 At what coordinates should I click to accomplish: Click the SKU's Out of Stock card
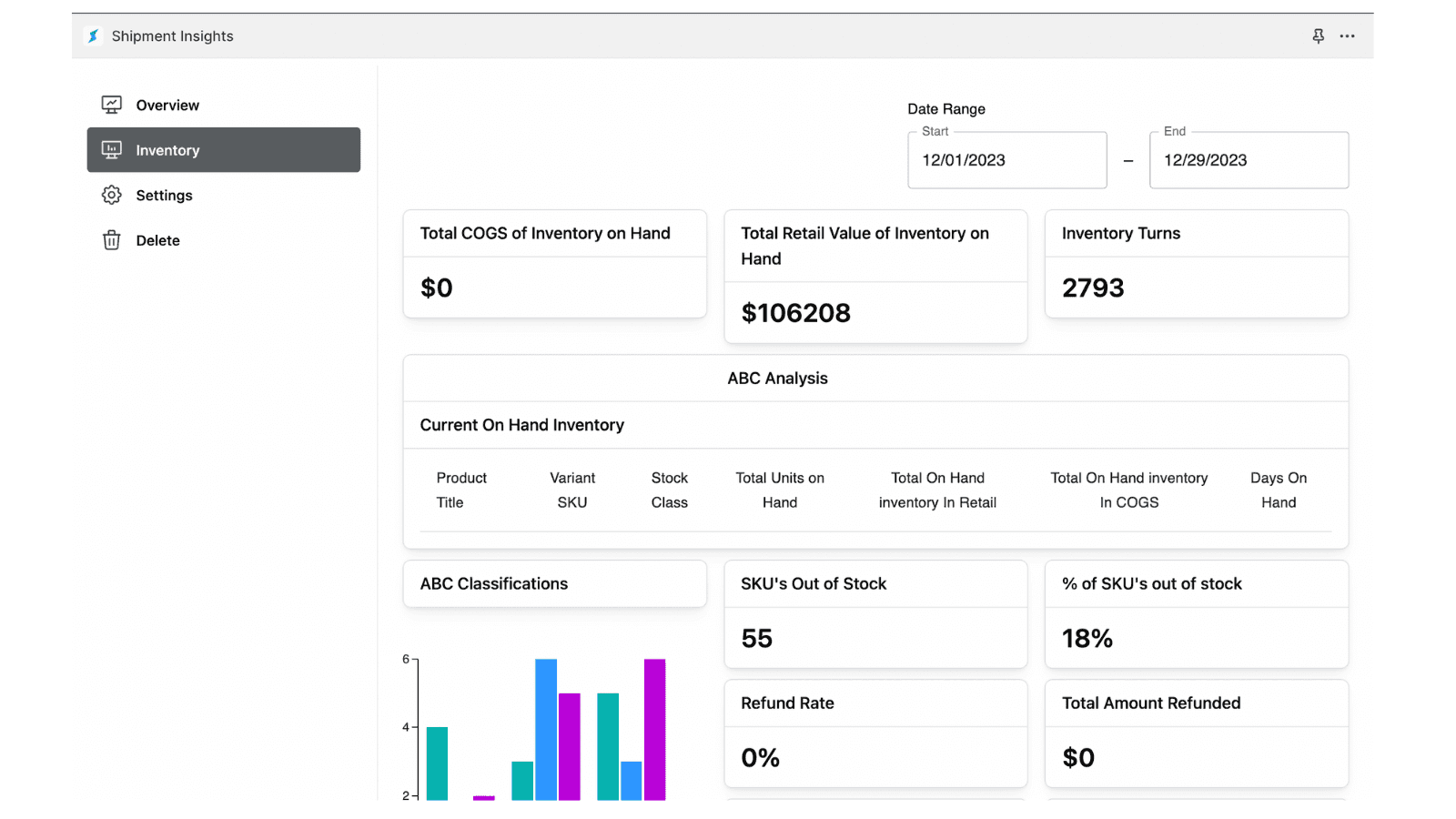875,614
